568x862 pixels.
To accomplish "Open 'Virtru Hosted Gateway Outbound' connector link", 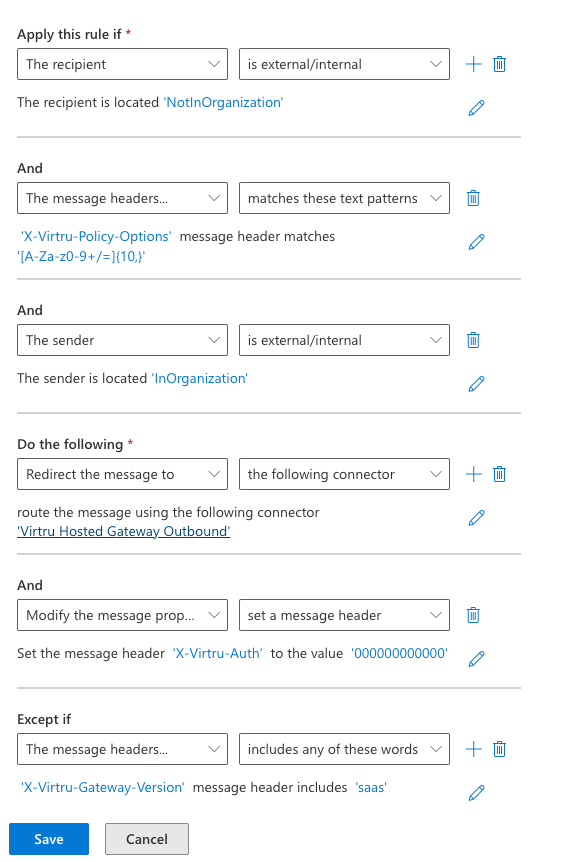I will [x=124, y=532].
